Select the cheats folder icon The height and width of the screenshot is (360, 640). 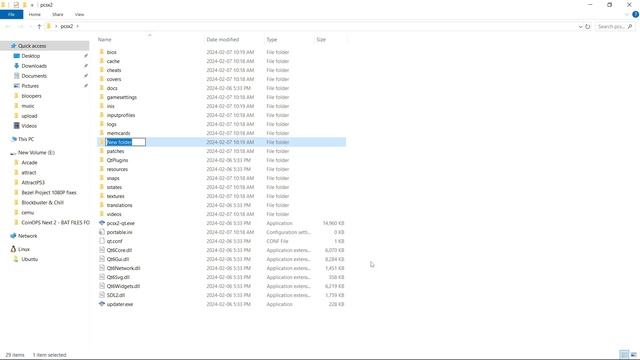pyautogui.click(x=102, y=70)
